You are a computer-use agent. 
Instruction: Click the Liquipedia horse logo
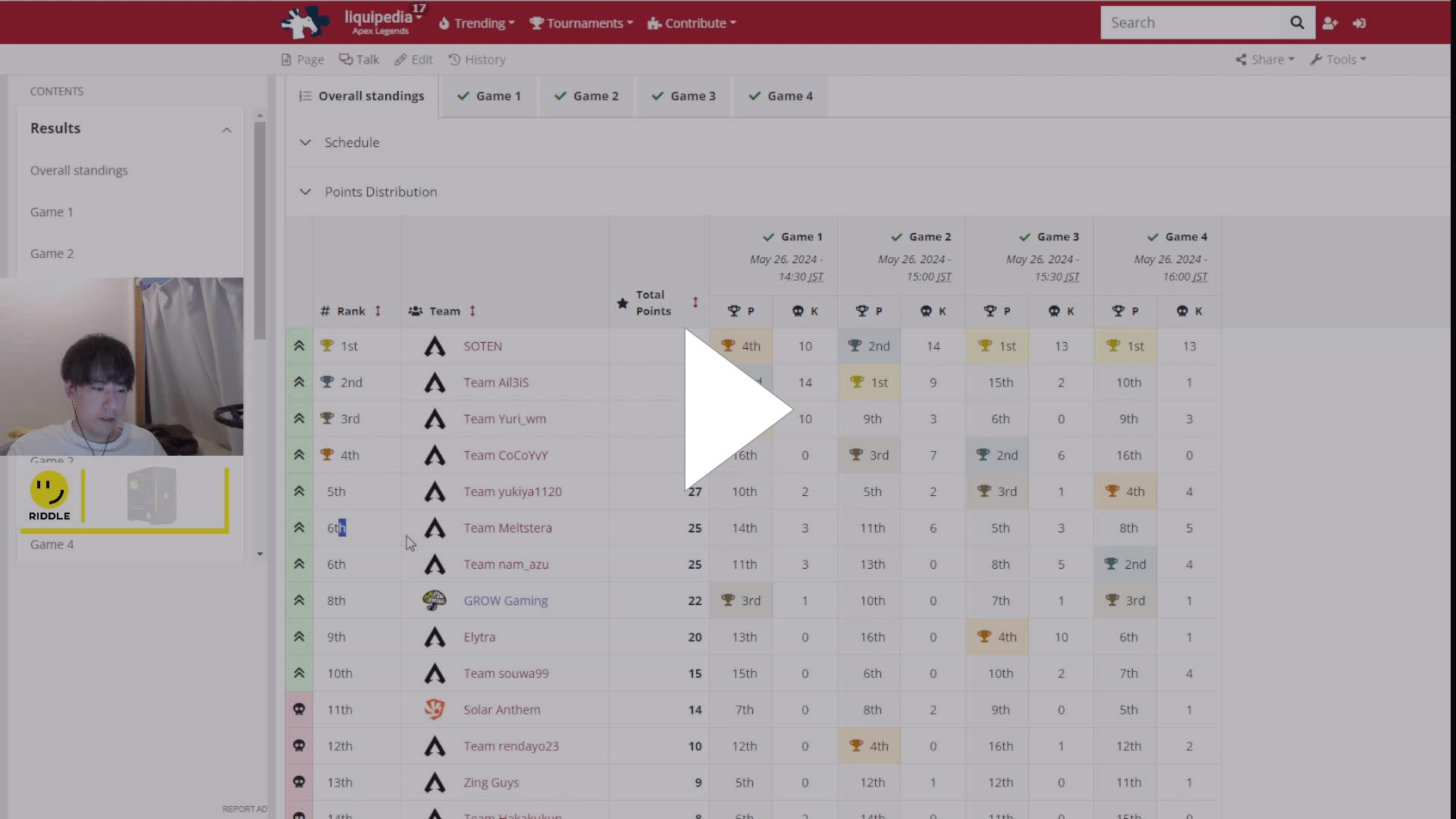pyautogui.click(x=304, y=22)
